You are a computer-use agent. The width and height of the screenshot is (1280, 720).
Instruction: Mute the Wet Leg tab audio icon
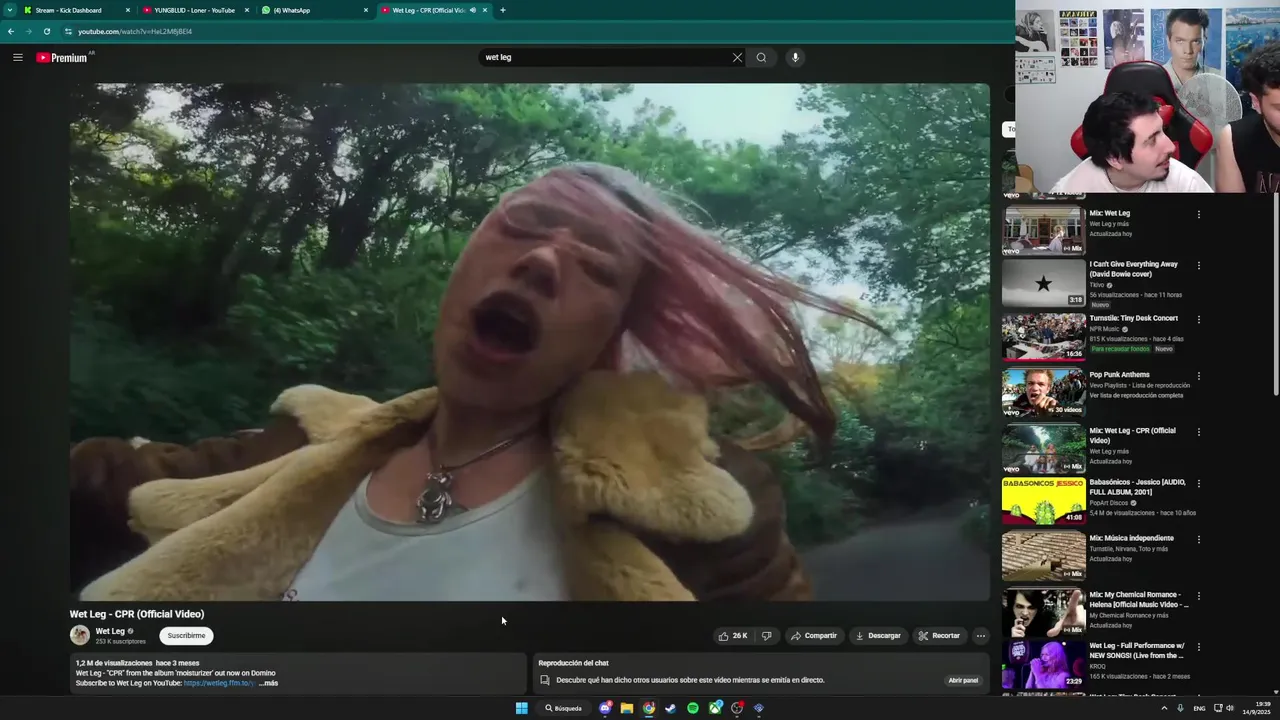pos(473,10)
